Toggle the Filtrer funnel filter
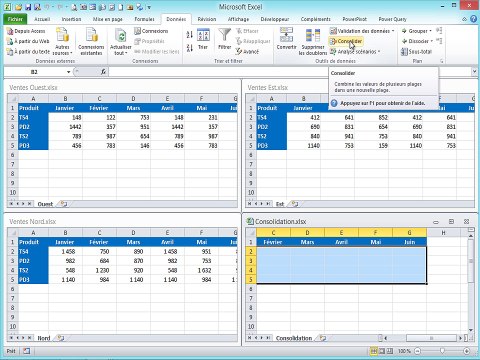Screen dimensions: 480x360 pos(225,39)
